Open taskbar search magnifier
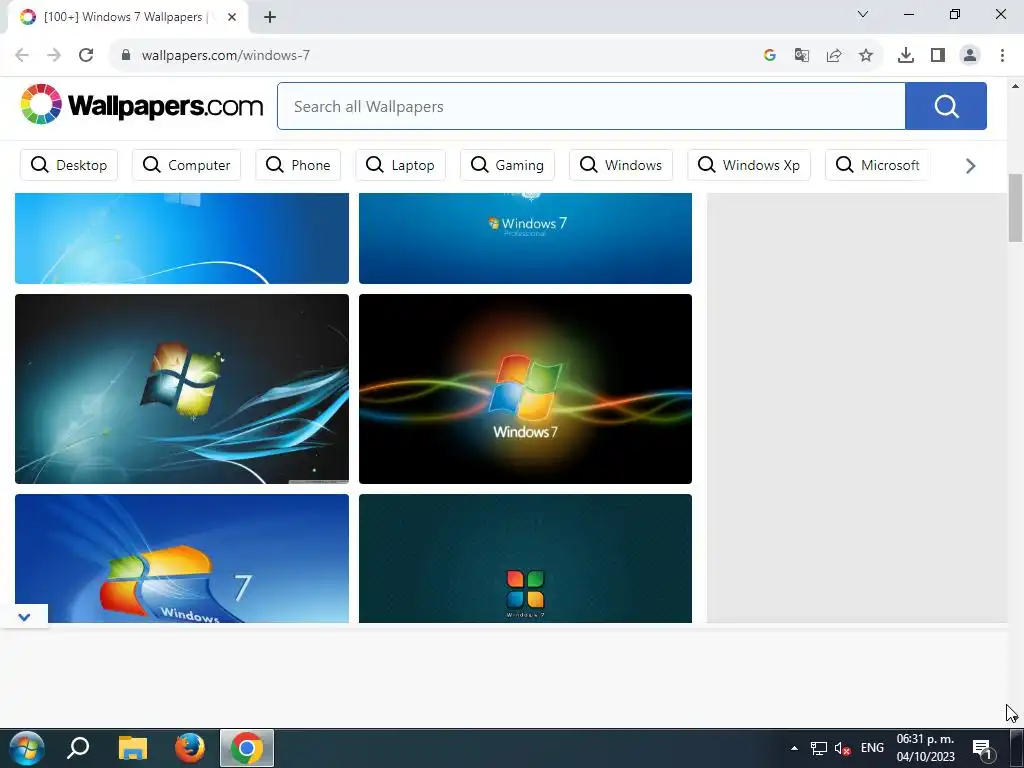Viewport: 1024px width, 768px height. pyautogui.click(x=78, y=748)
